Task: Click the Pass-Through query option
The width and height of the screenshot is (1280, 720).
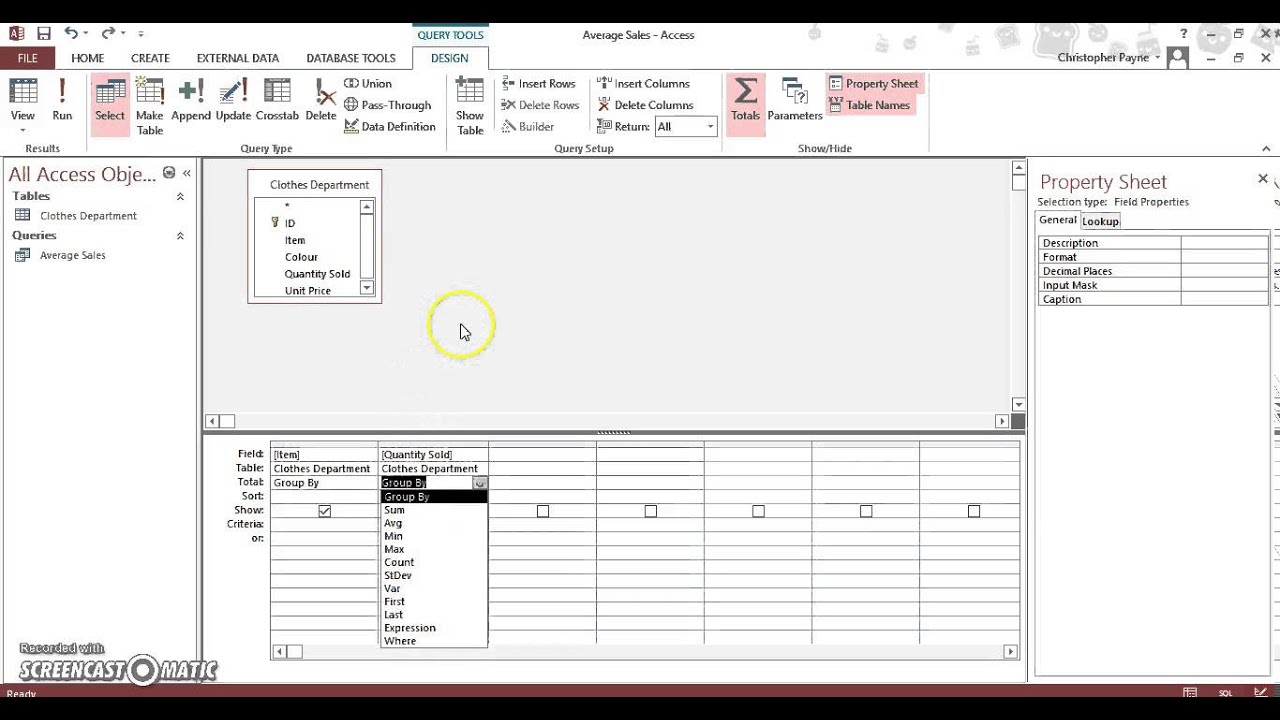Action: (387, 105)
